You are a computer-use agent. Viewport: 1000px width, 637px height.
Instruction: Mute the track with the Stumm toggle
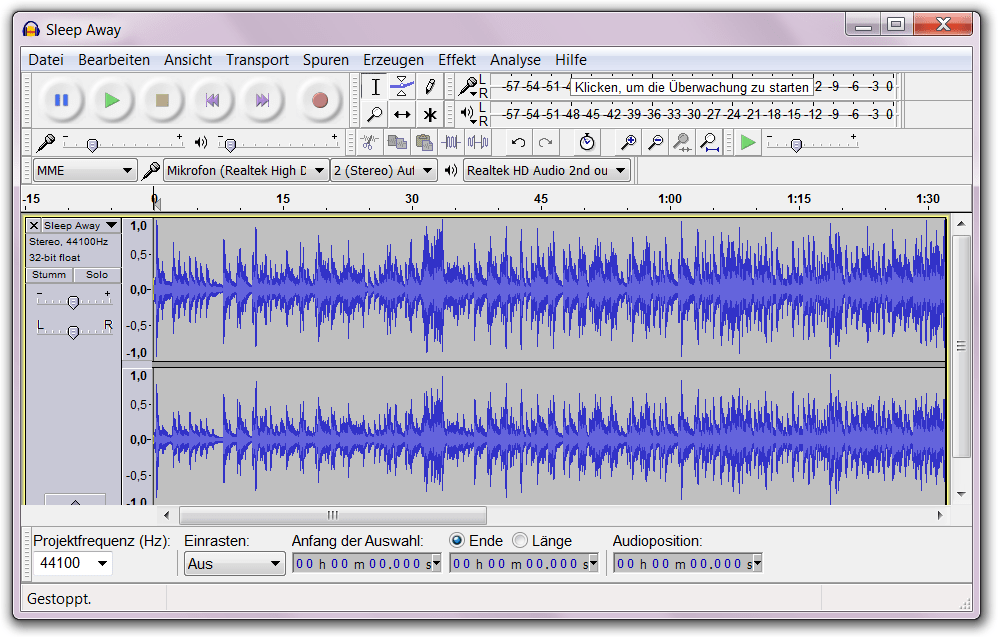[x=48, y=274]
